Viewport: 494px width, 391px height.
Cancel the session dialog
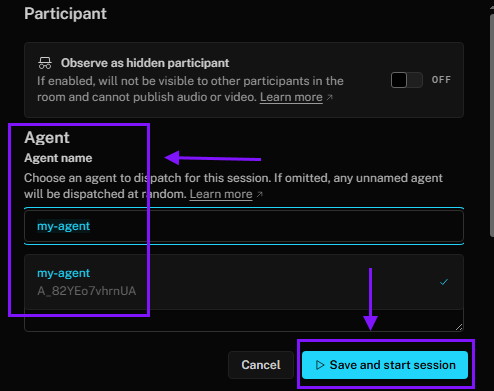261,365
